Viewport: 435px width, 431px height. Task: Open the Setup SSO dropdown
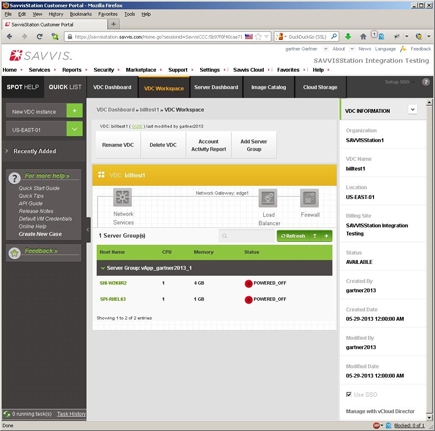click(x=413, y=82)
